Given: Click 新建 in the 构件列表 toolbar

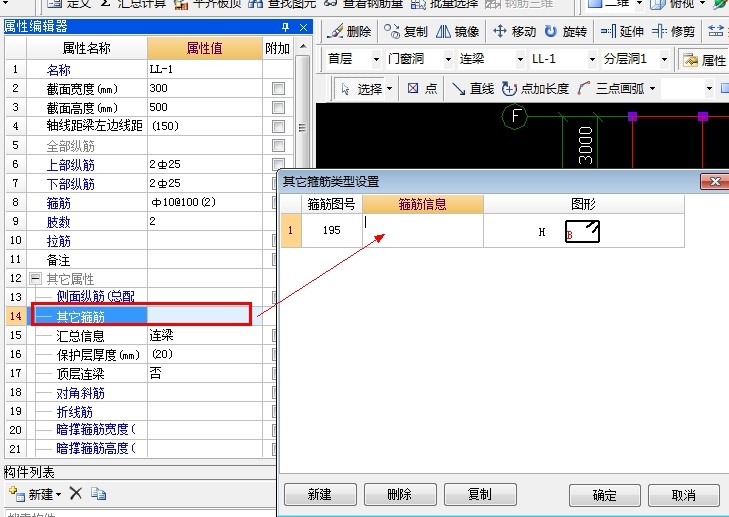Looking at the screenshot, I should (31, 494).
